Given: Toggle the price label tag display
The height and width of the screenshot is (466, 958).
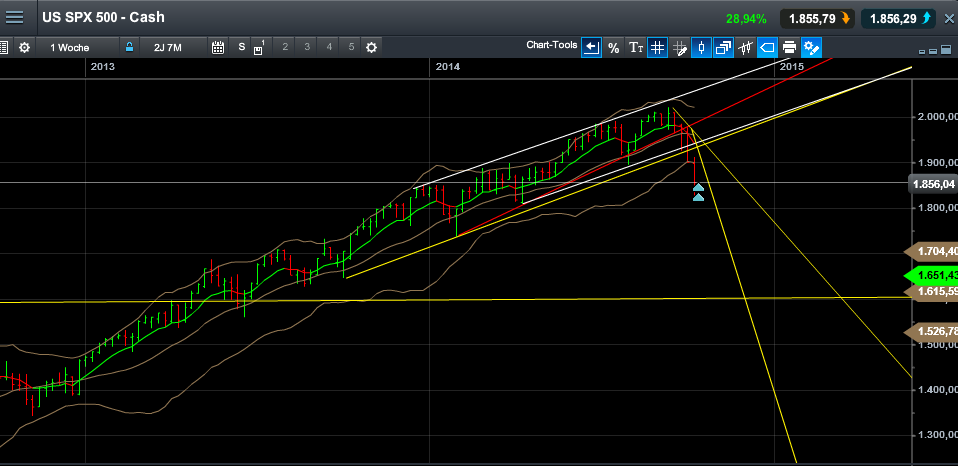Looking at the screenshot, I should click(767, 48).
